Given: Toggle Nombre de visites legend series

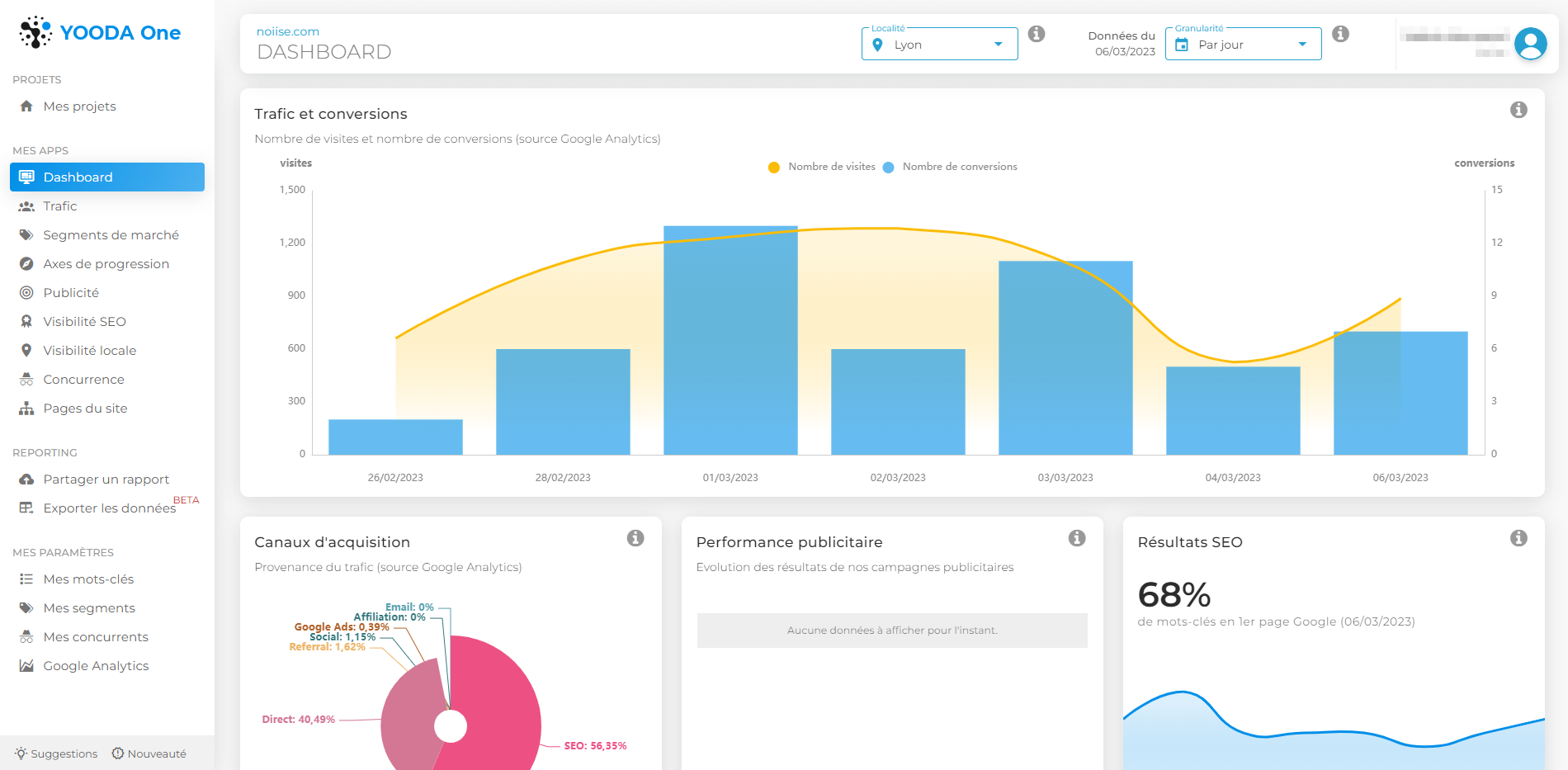Looking at the screenshot, I should 822,167.
